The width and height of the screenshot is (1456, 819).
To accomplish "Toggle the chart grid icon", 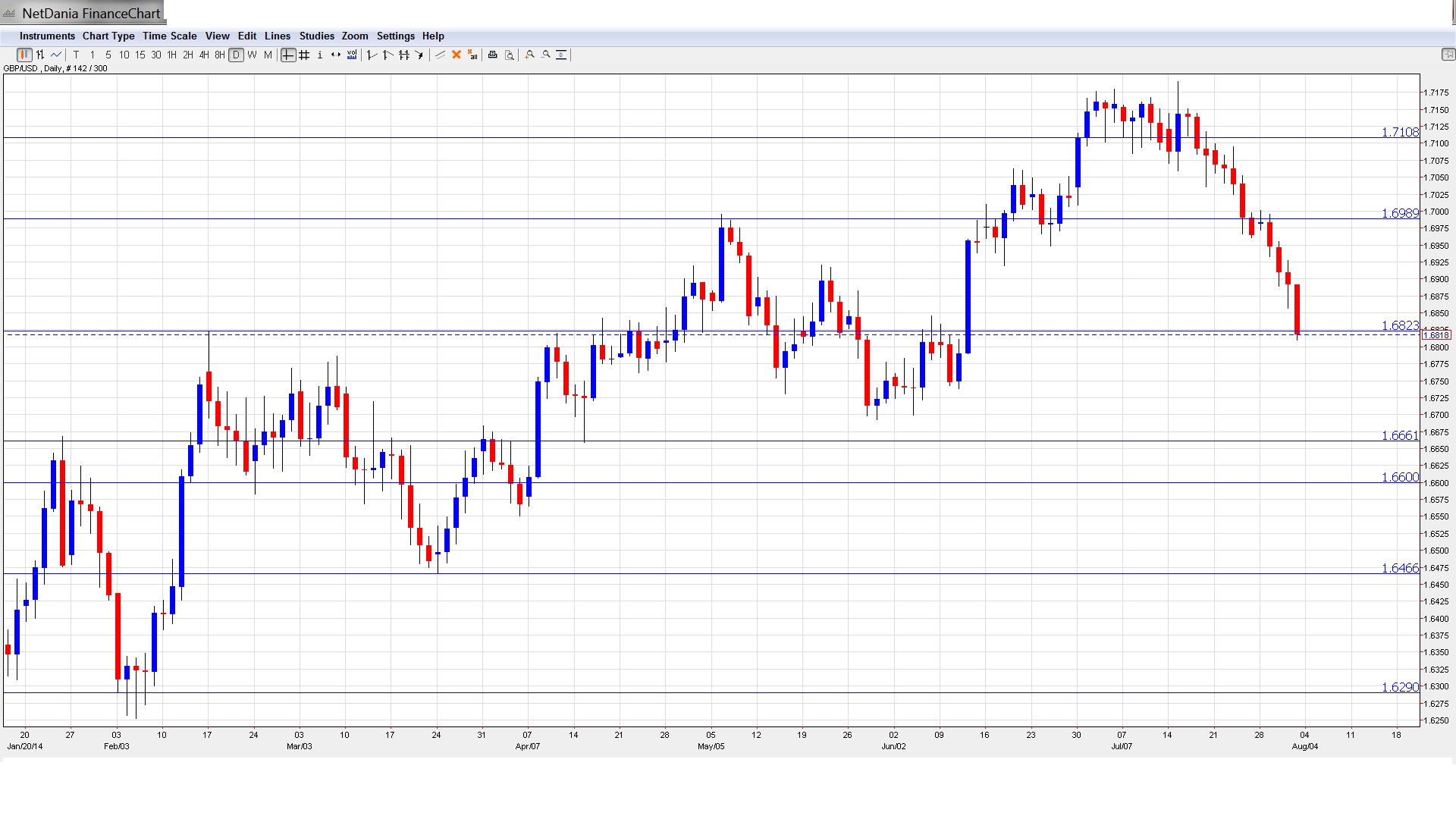I will (304, 55).
